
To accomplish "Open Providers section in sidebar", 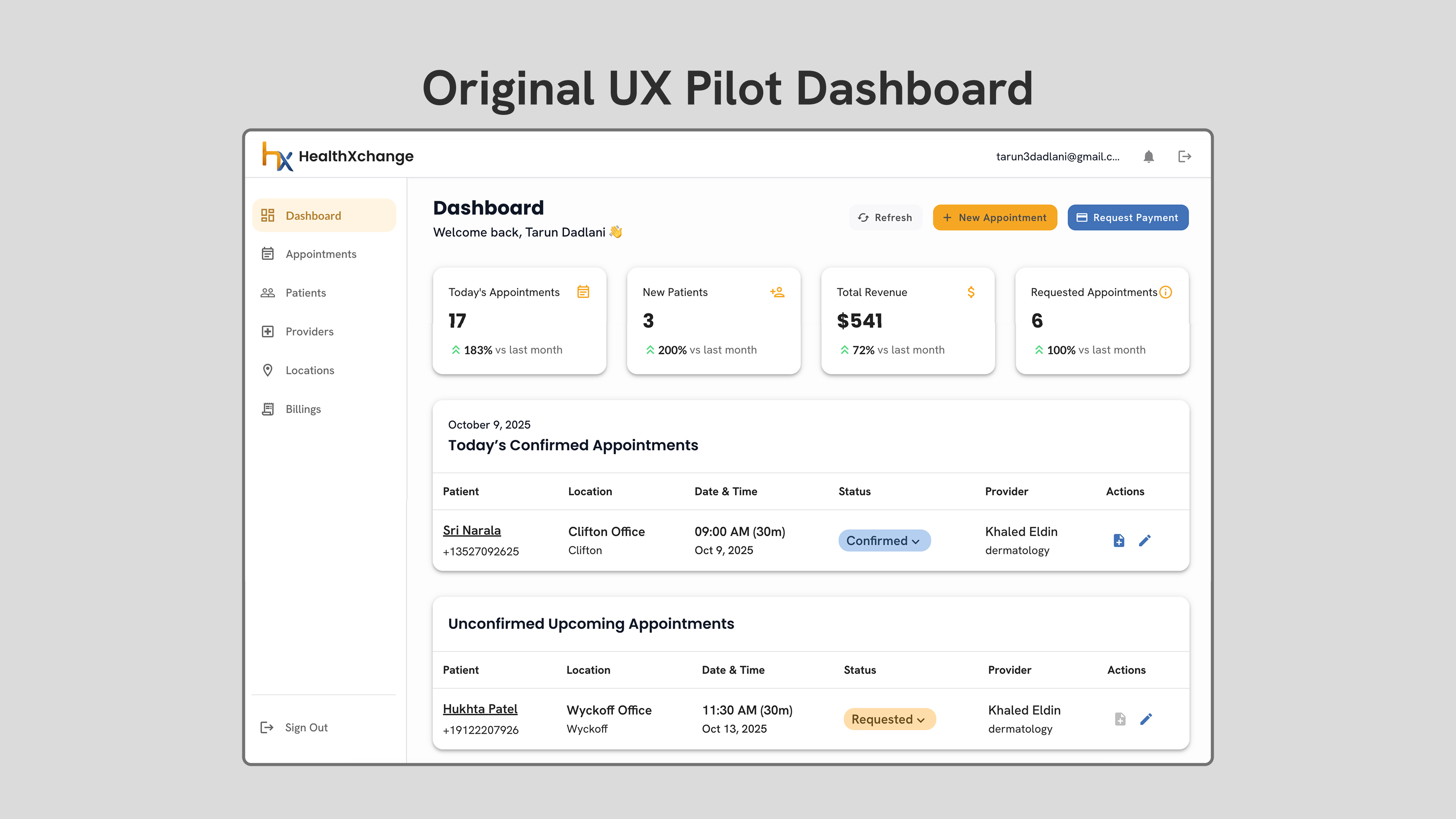I will 324,331.
